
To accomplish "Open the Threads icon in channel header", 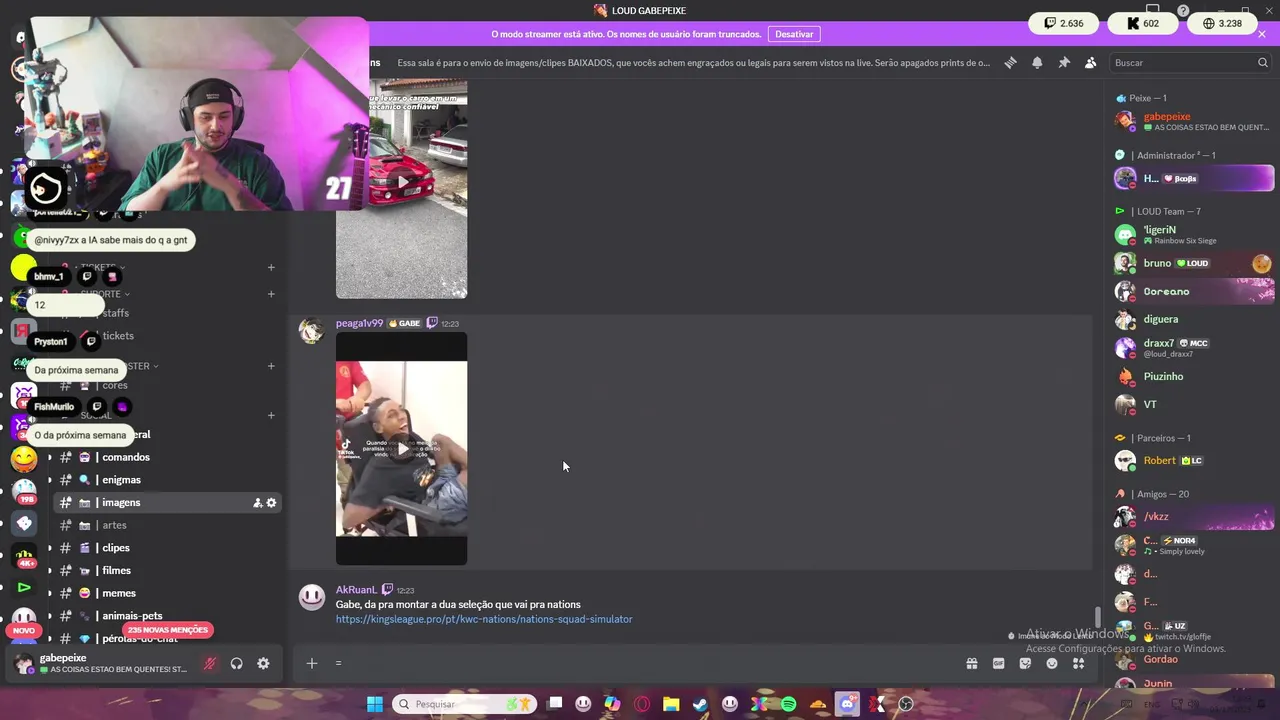I will tap(1010, 62).
